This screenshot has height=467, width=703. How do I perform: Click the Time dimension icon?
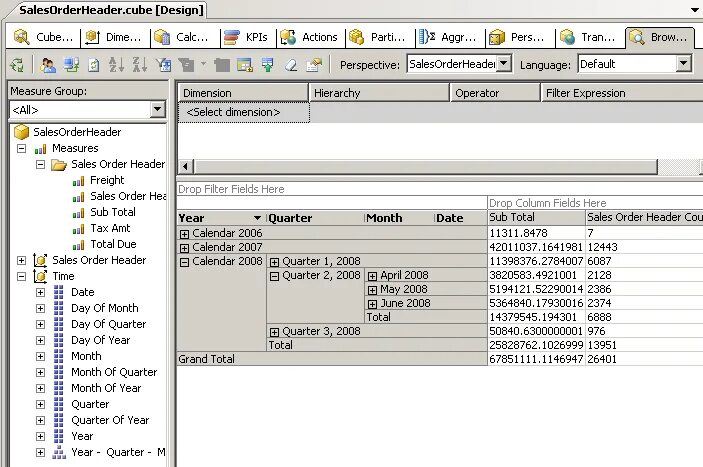pyautogui.click(x=40, y=276)
